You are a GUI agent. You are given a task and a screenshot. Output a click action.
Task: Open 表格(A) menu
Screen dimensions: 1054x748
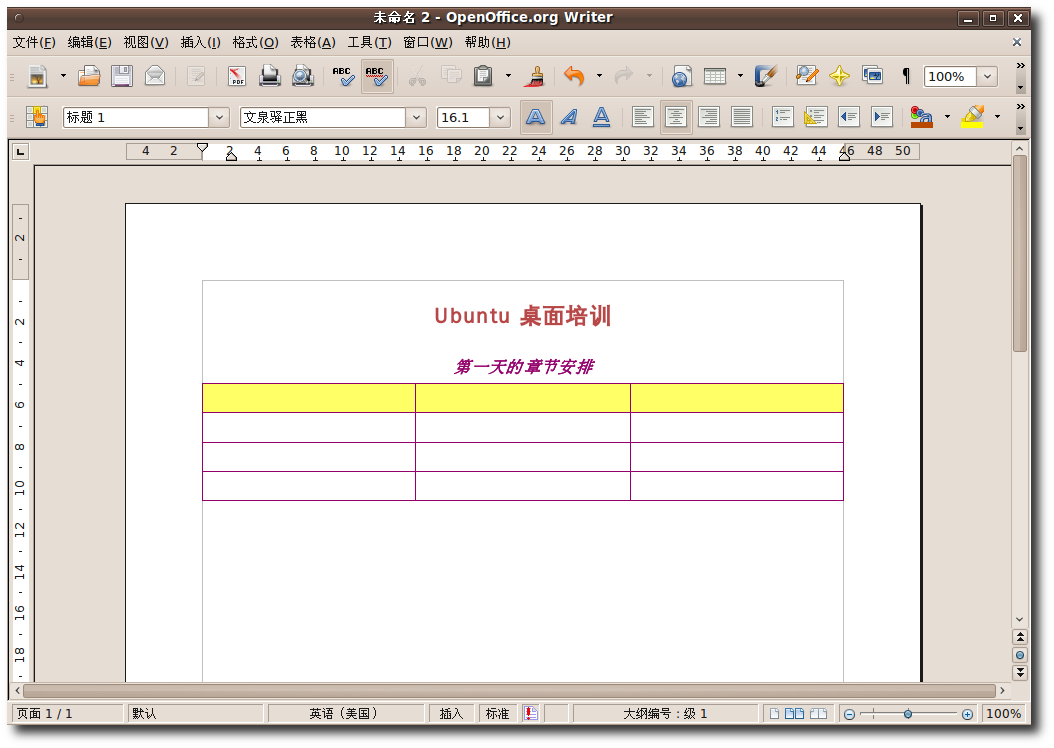313,42
